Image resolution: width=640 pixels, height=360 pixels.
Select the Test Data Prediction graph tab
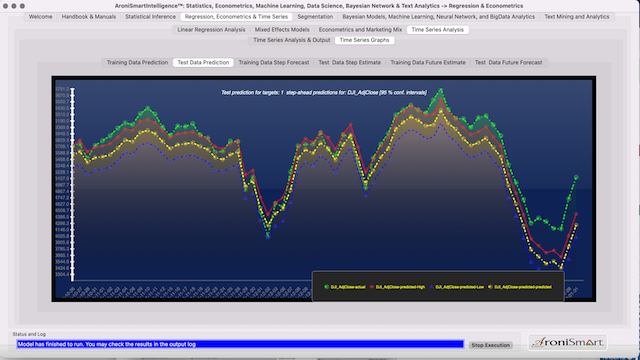(203, 62)
